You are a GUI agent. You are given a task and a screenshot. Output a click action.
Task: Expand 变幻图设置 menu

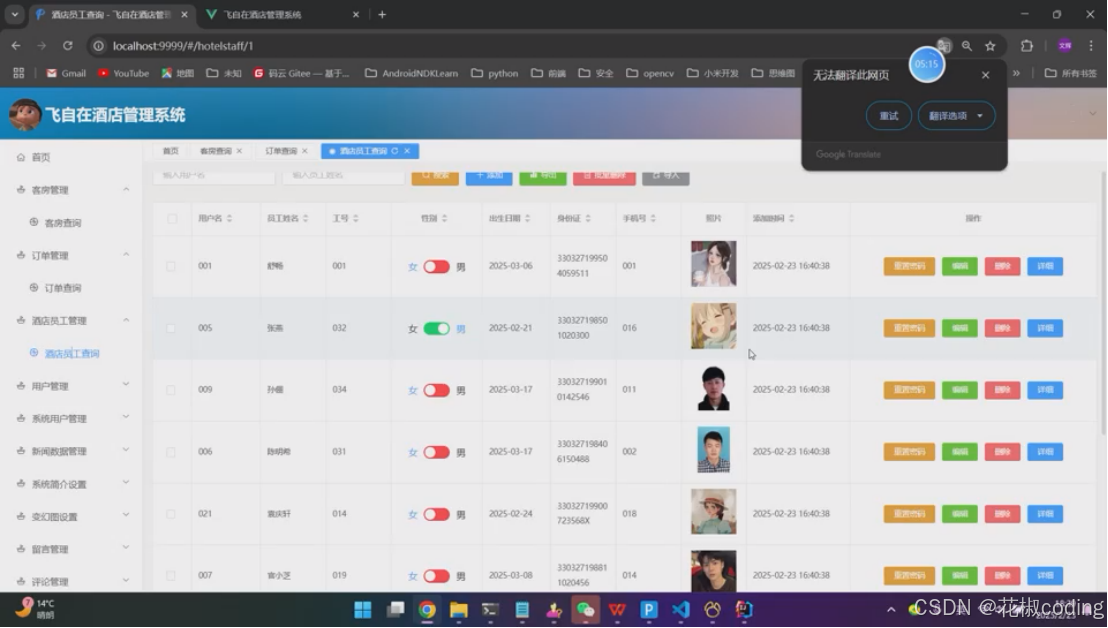71,516
